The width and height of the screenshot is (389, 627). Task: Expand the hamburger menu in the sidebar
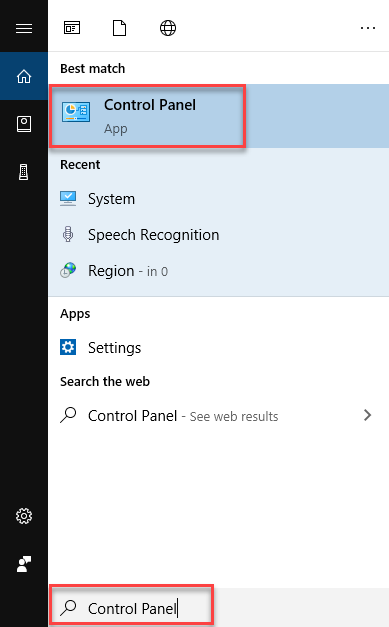[24, 28]
